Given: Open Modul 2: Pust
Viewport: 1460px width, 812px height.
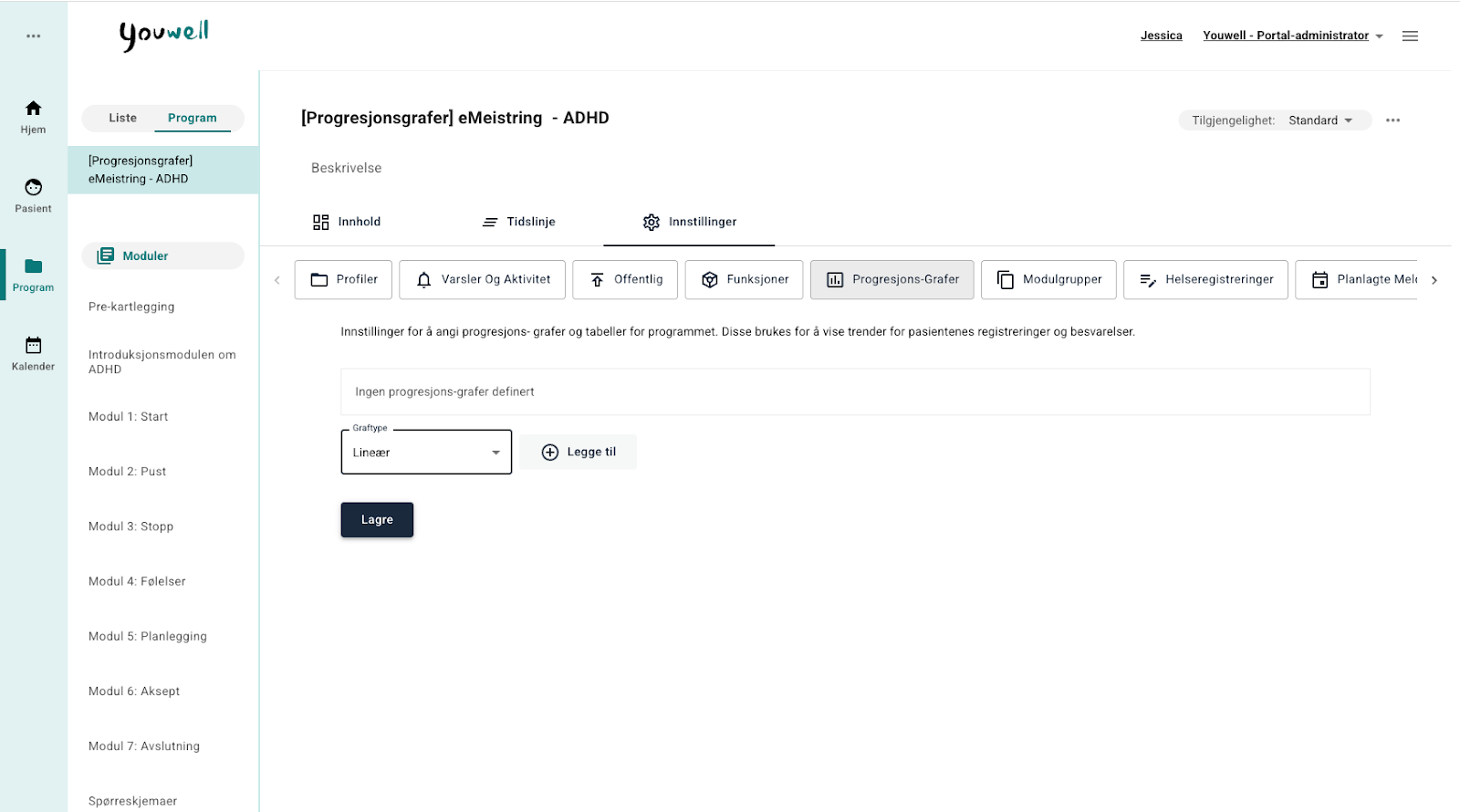Looking at the screenshot, I should 127,472.
